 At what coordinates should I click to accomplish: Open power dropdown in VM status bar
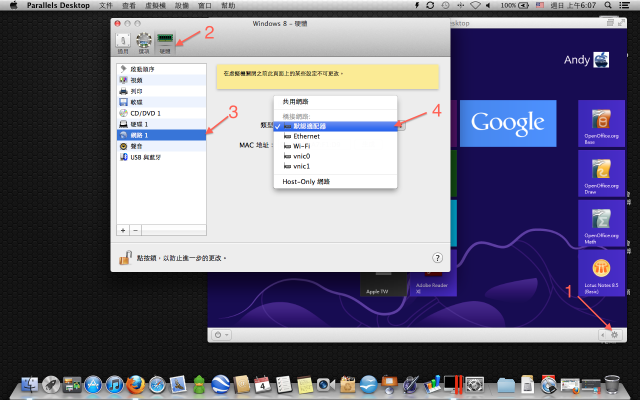click(222, 335)
